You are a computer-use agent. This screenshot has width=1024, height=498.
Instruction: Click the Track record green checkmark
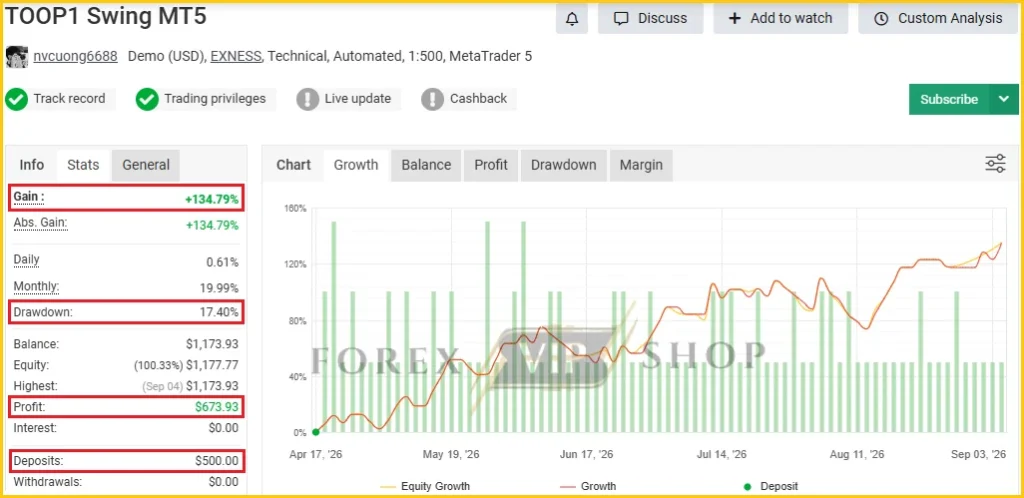tap(16, 99)
